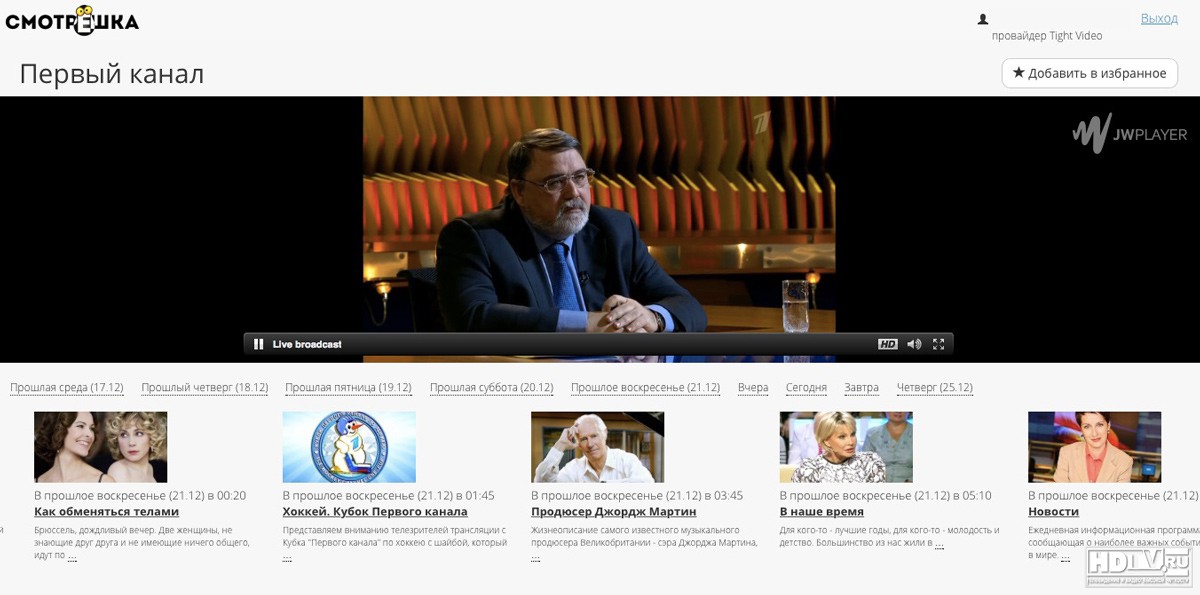This screenshot has height=595, width=1200.
Task: Open the user profile icon
Action: pos(983,19)
